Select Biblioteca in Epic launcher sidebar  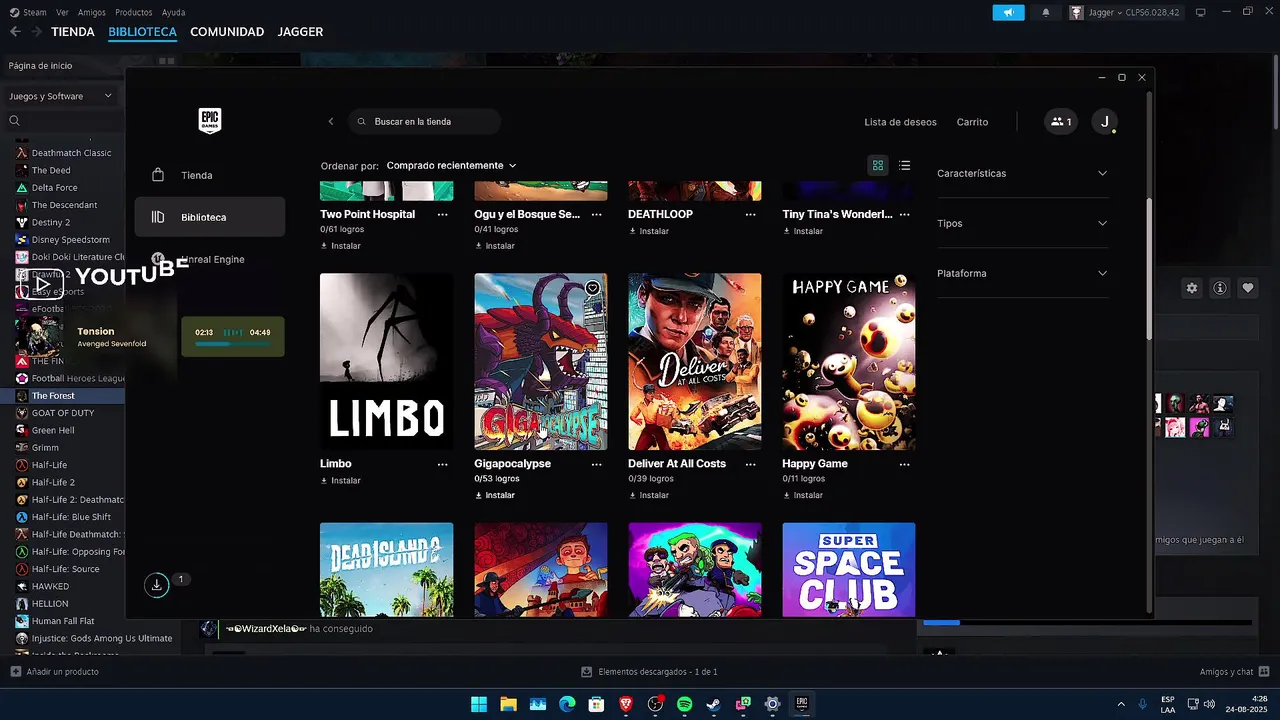[x=210, y=217]
